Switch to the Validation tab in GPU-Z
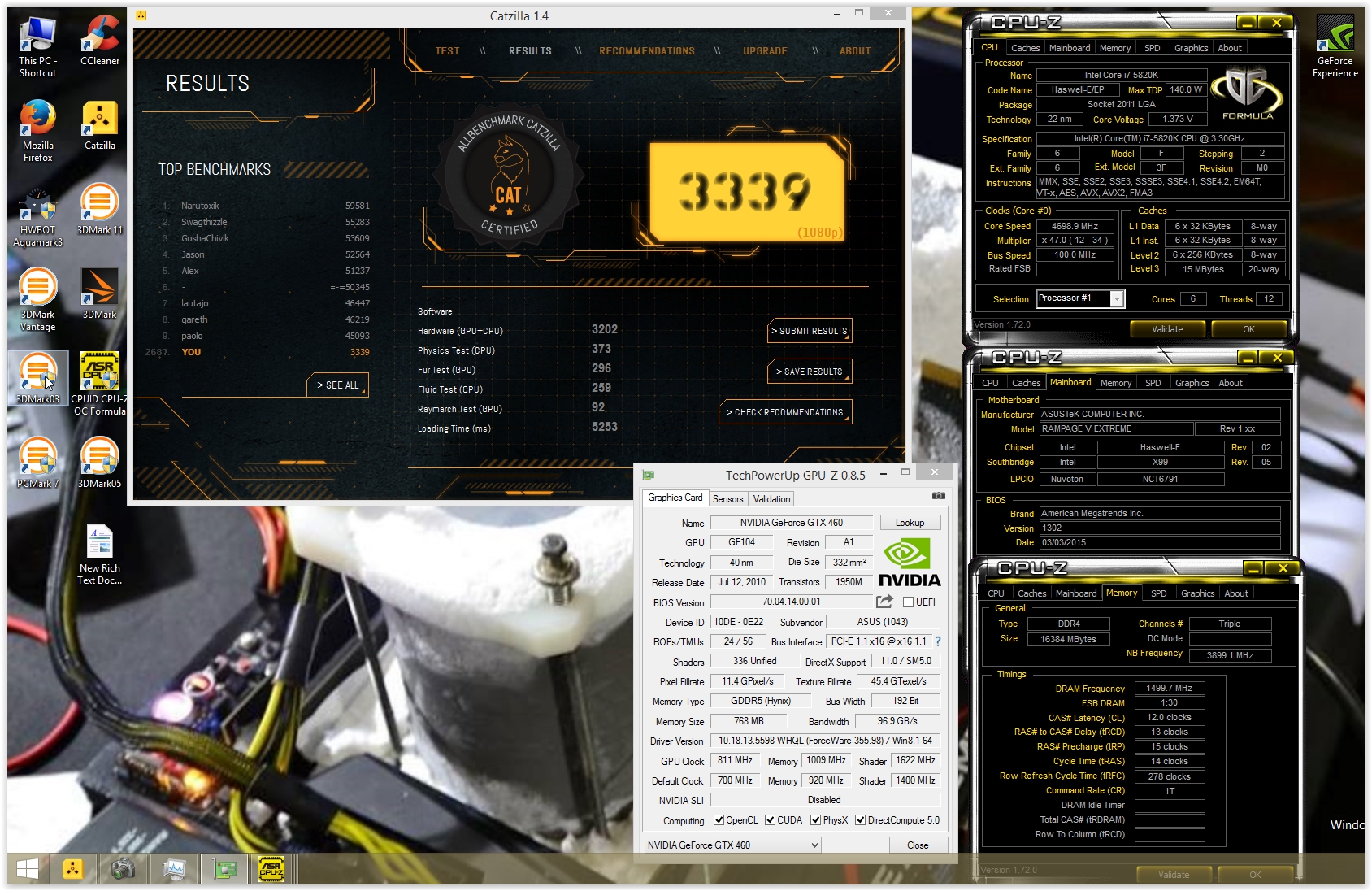This screenshot has height=891, width=1372. pos(771,499)
